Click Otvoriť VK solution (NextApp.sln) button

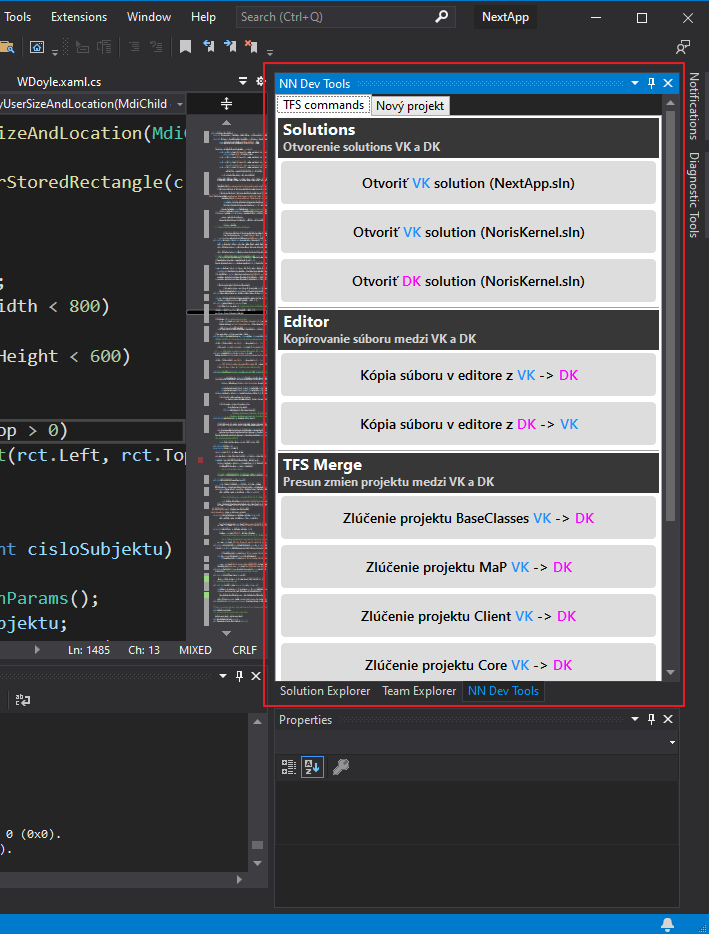click(x=468, y=183)
